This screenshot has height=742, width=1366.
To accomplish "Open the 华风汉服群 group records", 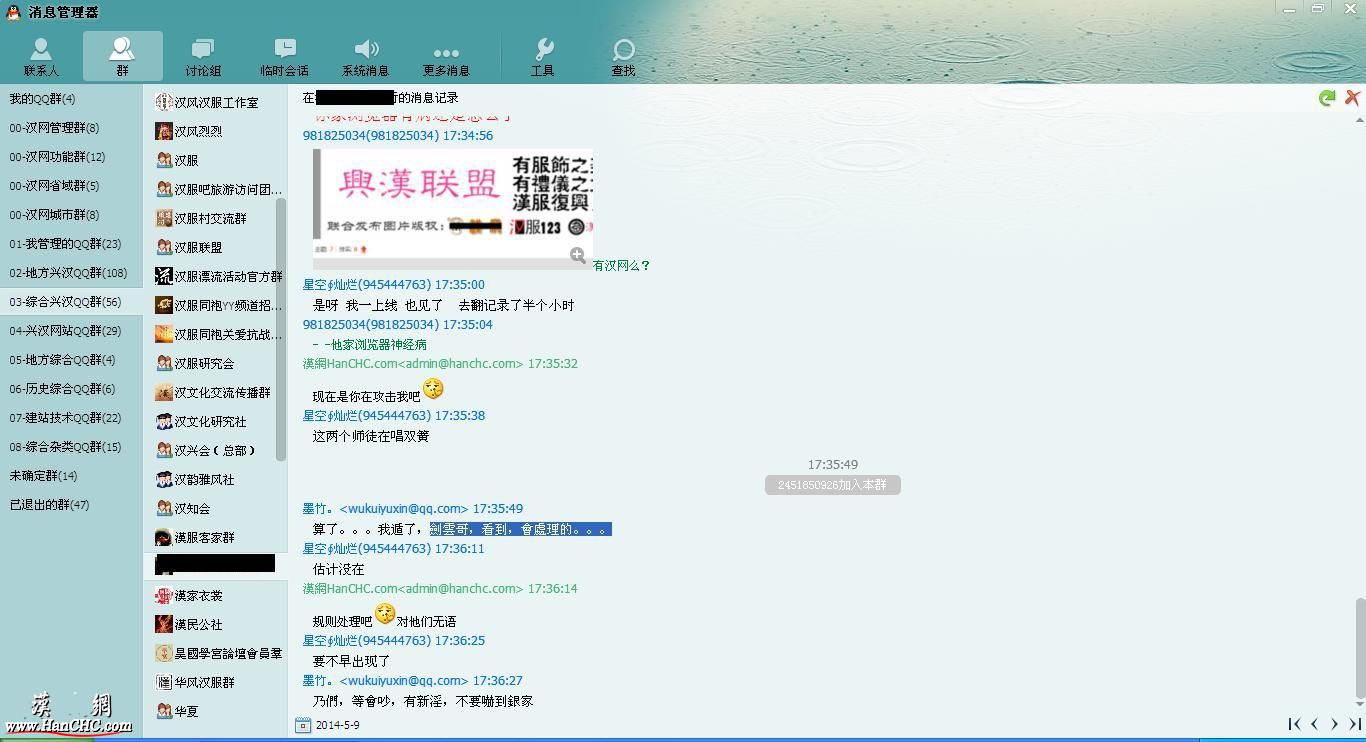I will point(204,682).
